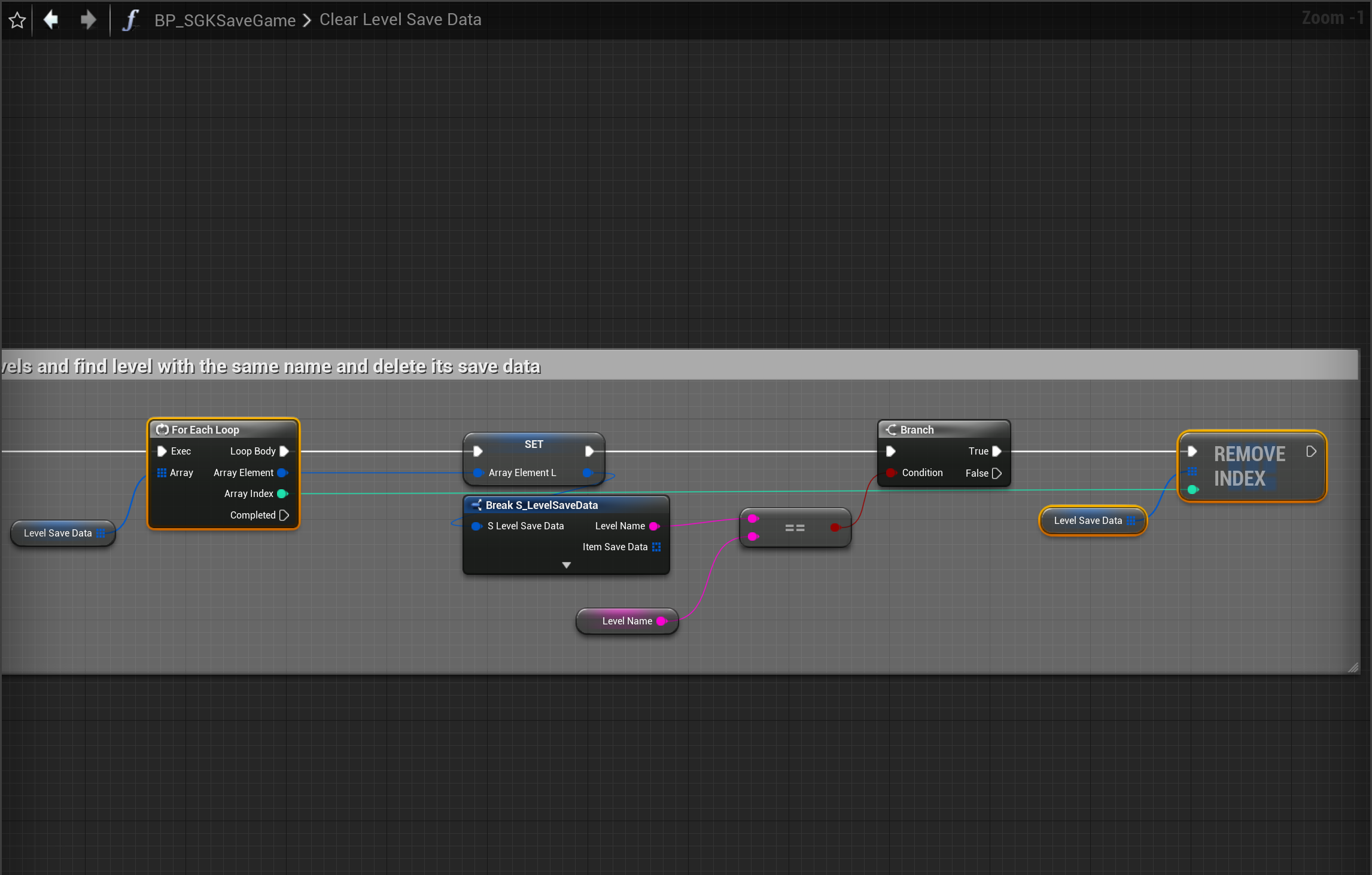Click the comment box resize handle corner
1372x875 pixels.
[x=1353, y=667]
